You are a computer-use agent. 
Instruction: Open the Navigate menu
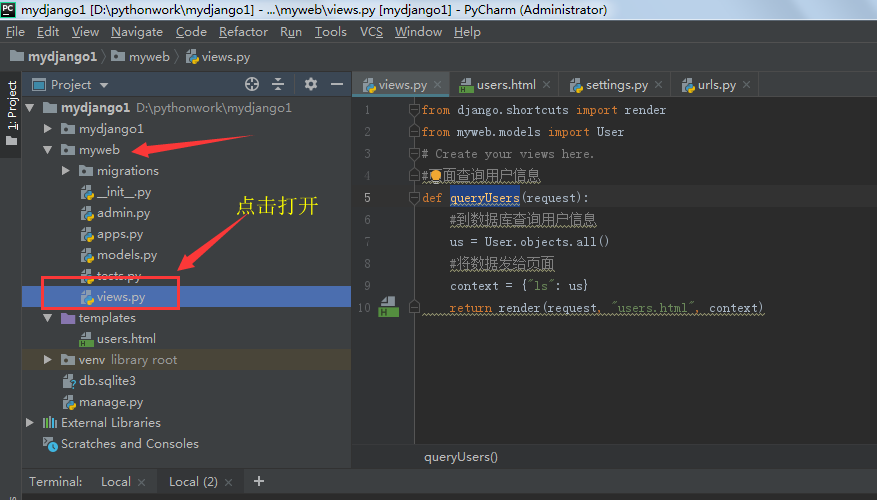coord(137,32)
